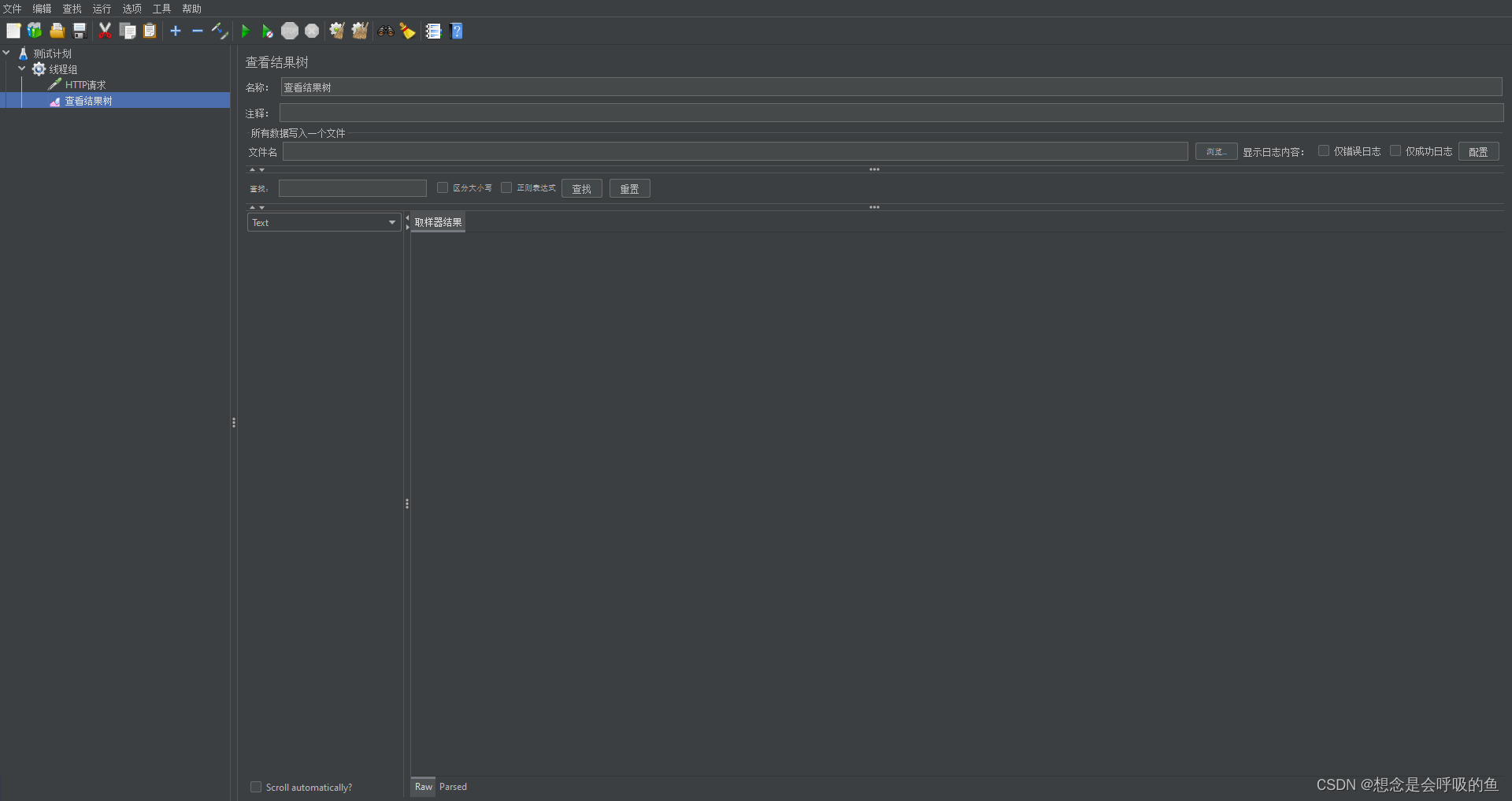This screenshot has width=1512, height=801.
Task: Click the Shutdown round X icon
Action: coord(312,31)
